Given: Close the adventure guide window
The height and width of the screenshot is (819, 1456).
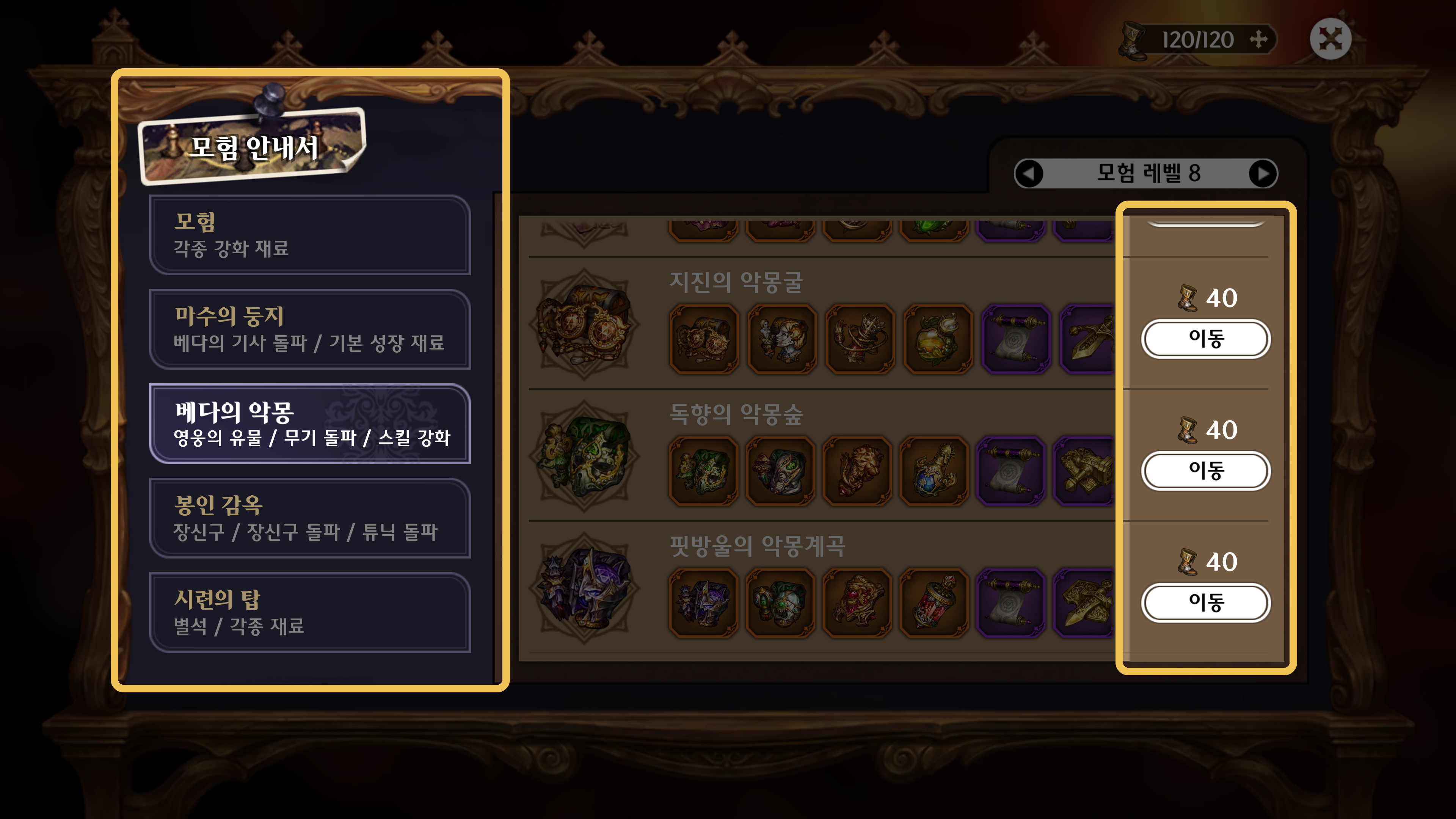Looking at the screenshot, I should click(x=1330, y=39).
